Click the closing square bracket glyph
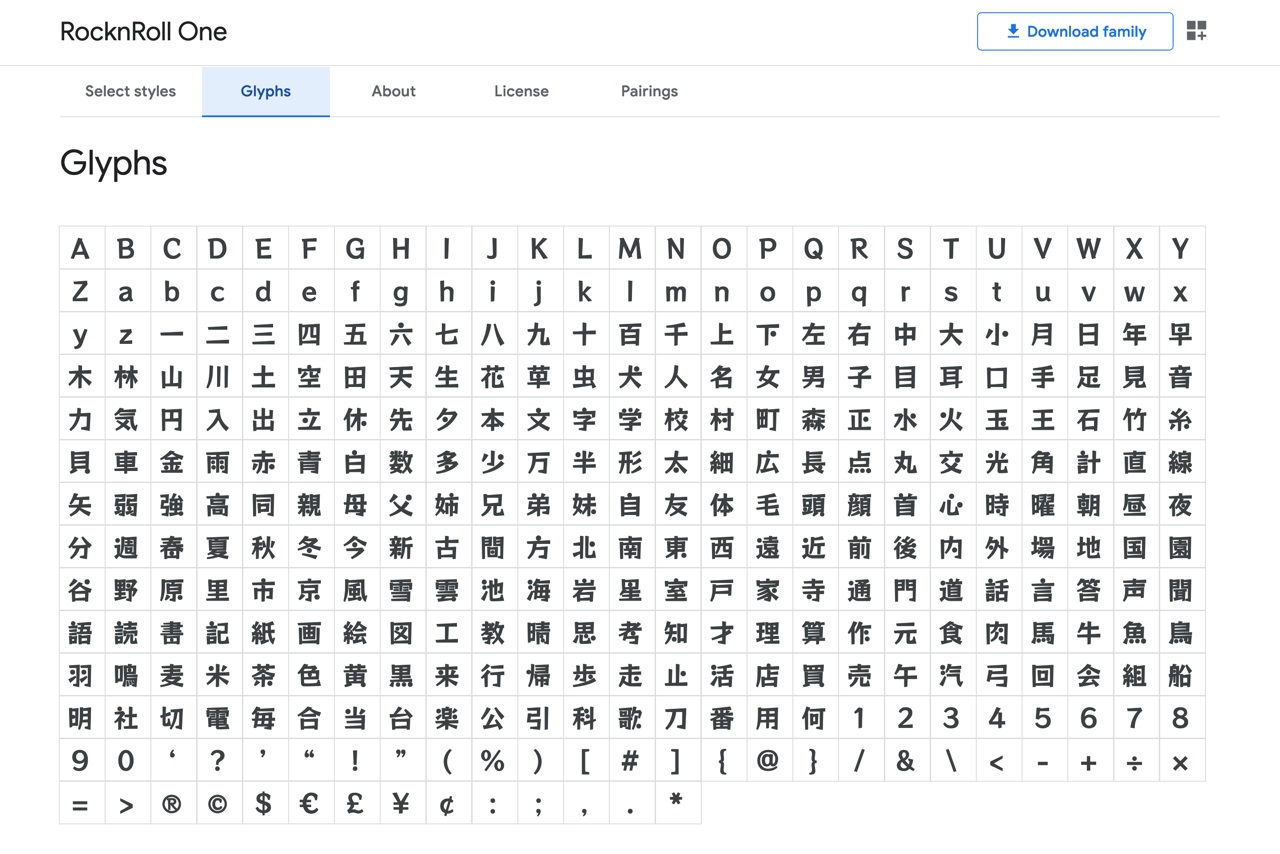Viewport: 1280px width, 854px height. tap(676, 760)
